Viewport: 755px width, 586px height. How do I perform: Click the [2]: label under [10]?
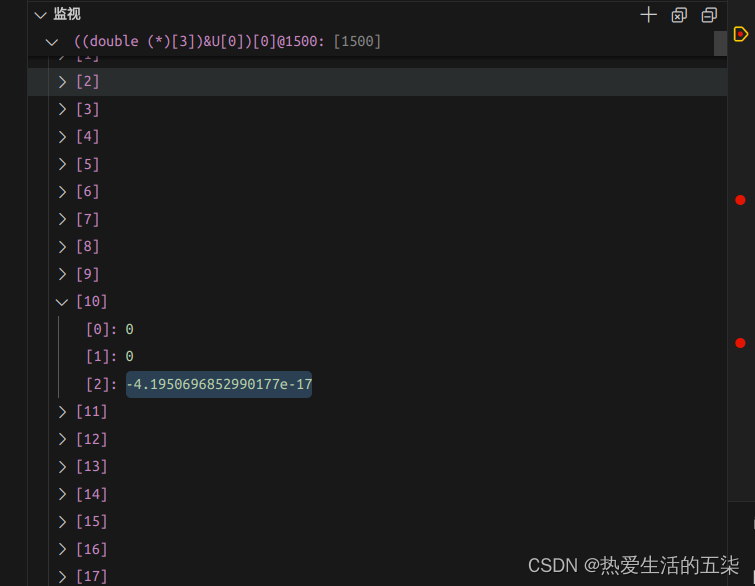(101, 384)
